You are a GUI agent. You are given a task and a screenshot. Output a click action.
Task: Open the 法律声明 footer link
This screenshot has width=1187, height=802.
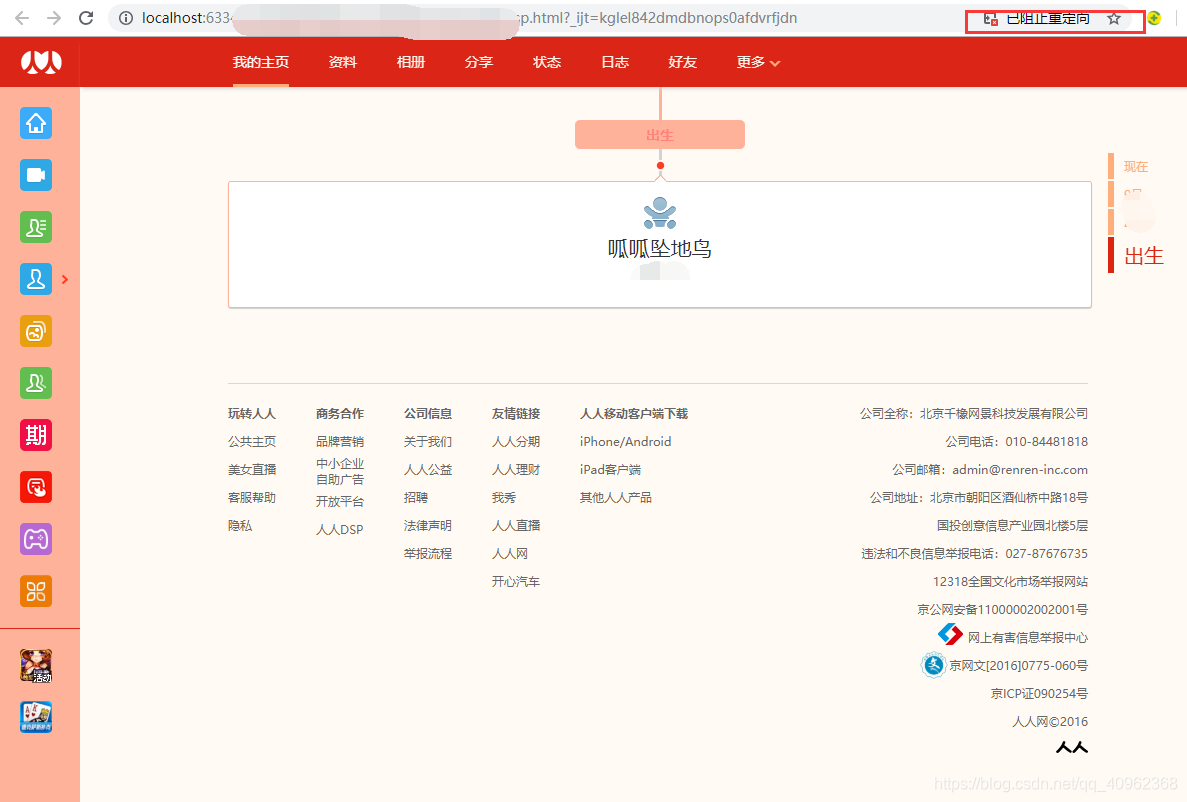tap(428, 526)
